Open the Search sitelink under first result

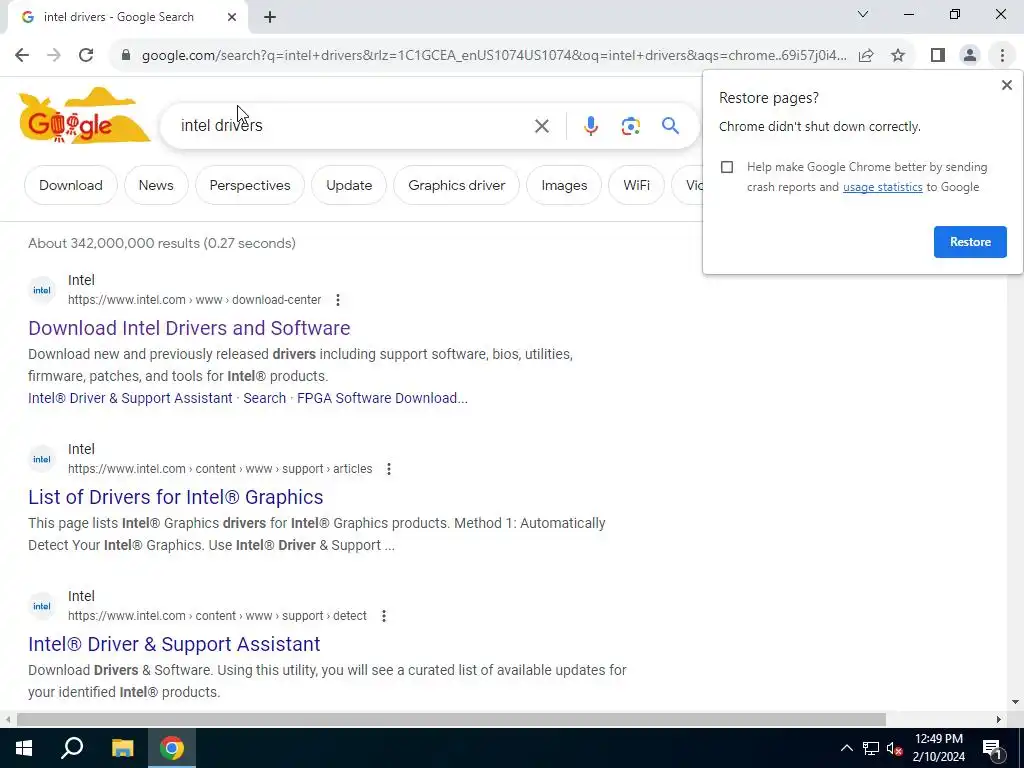[x=264, y=398]
